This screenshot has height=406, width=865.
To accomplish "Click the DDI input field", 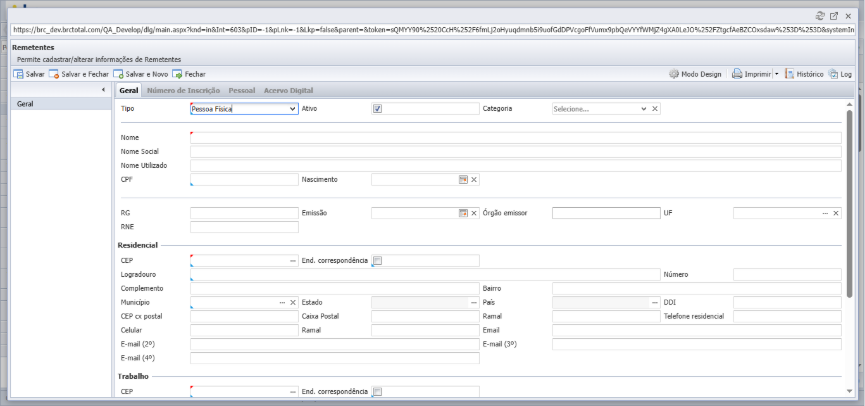I will click(x=787, y=302).
